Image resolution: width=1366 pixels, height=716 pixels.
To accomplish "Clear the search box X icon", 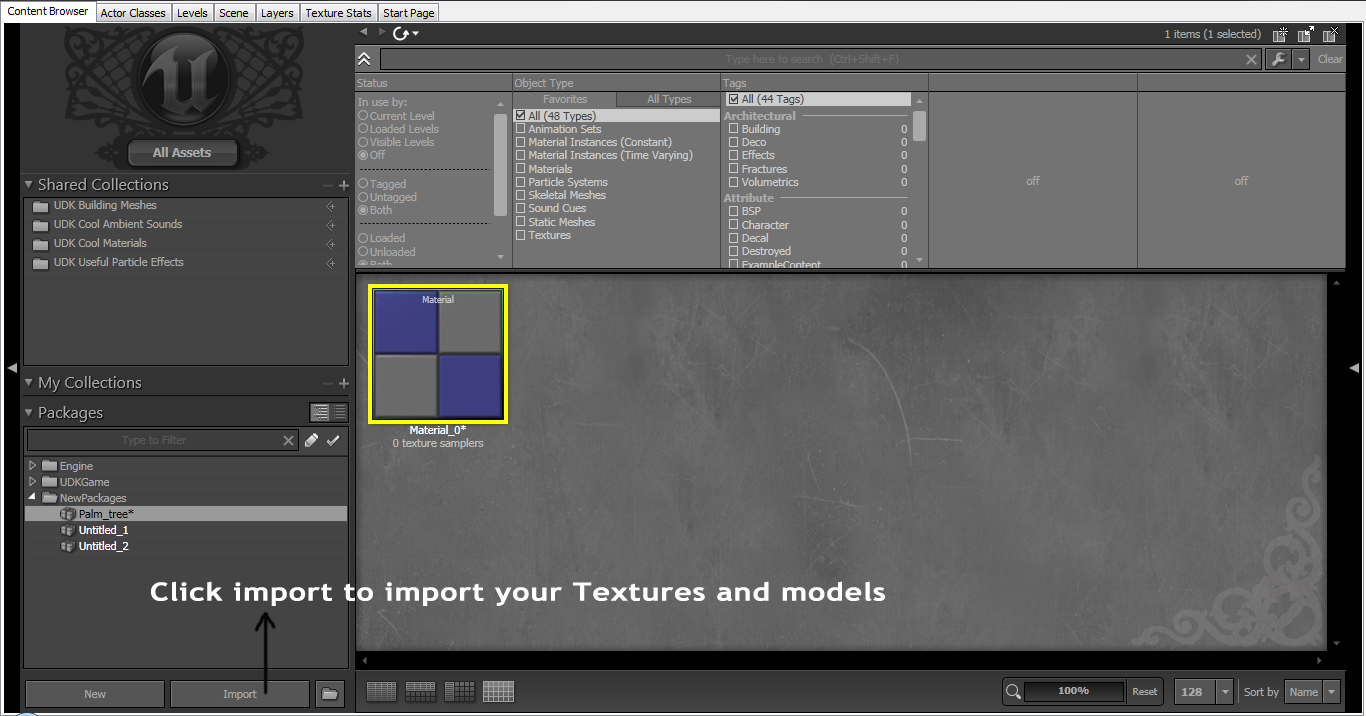I will tap(1251, 60).
